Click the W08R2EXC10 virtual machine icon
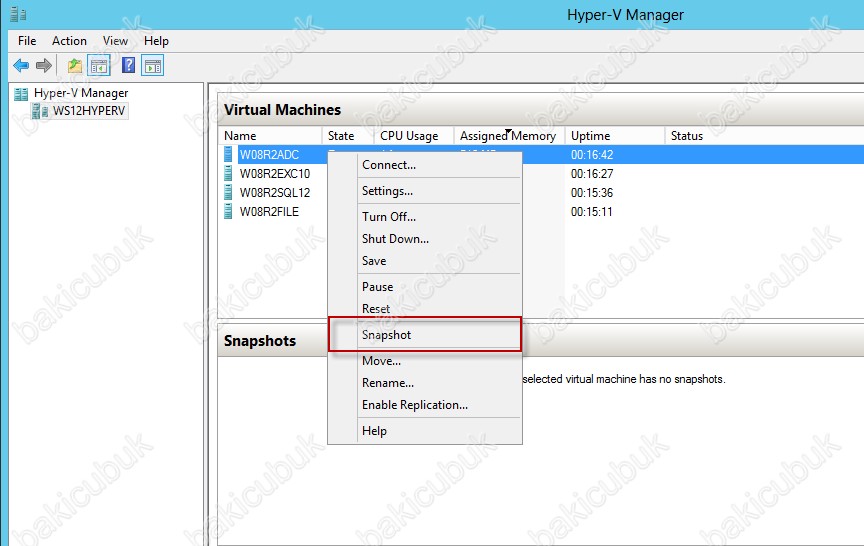 tap(228, 174)
